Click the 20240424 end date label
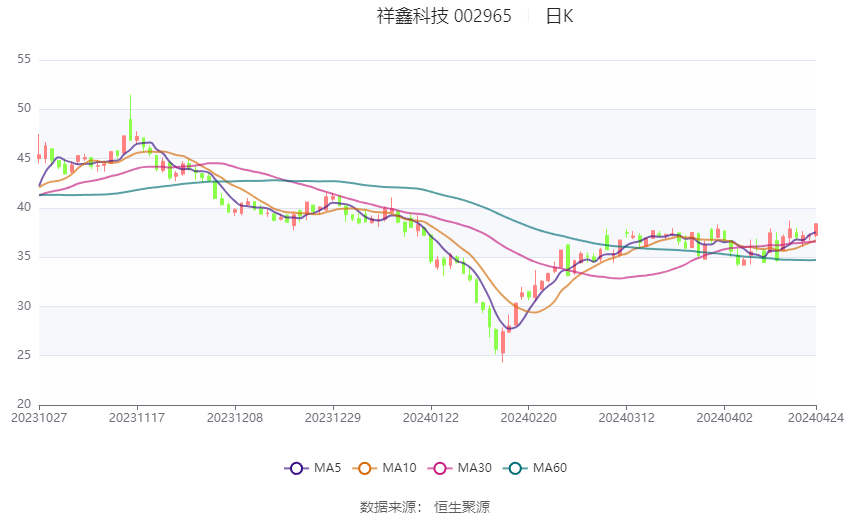 [816, 418]
